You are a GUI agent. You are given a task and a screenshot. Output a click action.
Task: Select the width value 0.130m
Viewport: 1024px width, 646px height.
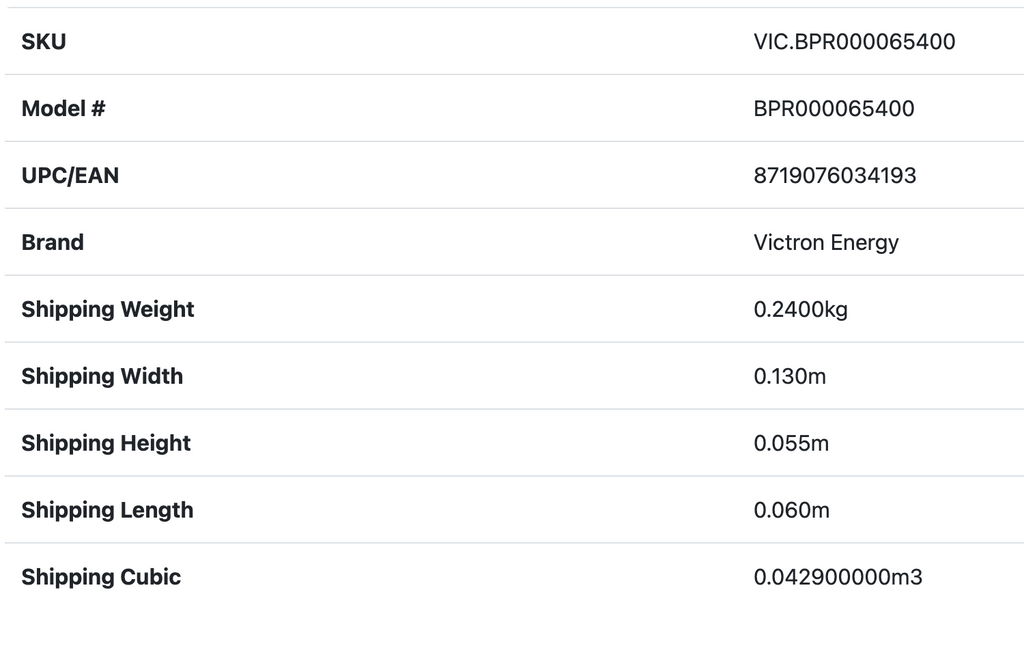click(790, 377)
